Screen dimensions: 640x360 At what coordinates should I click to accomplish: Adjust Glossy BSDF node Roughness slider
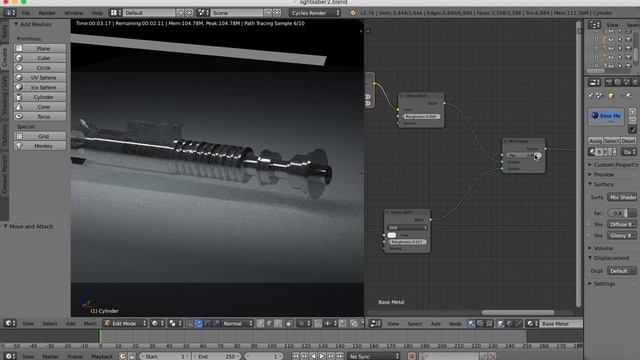pyautogui.click(x=407, y=242)
